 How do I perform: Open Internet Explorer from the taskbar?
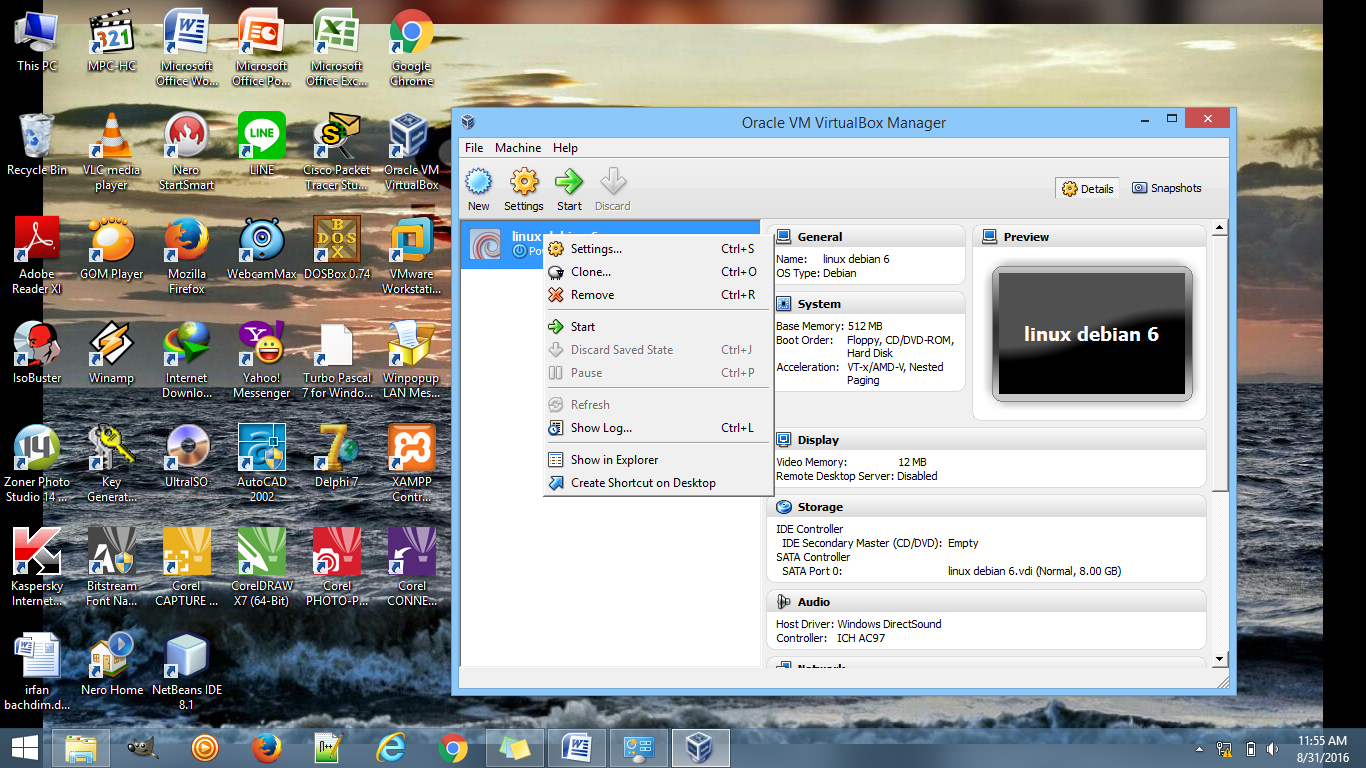click(x=390, y=748)
